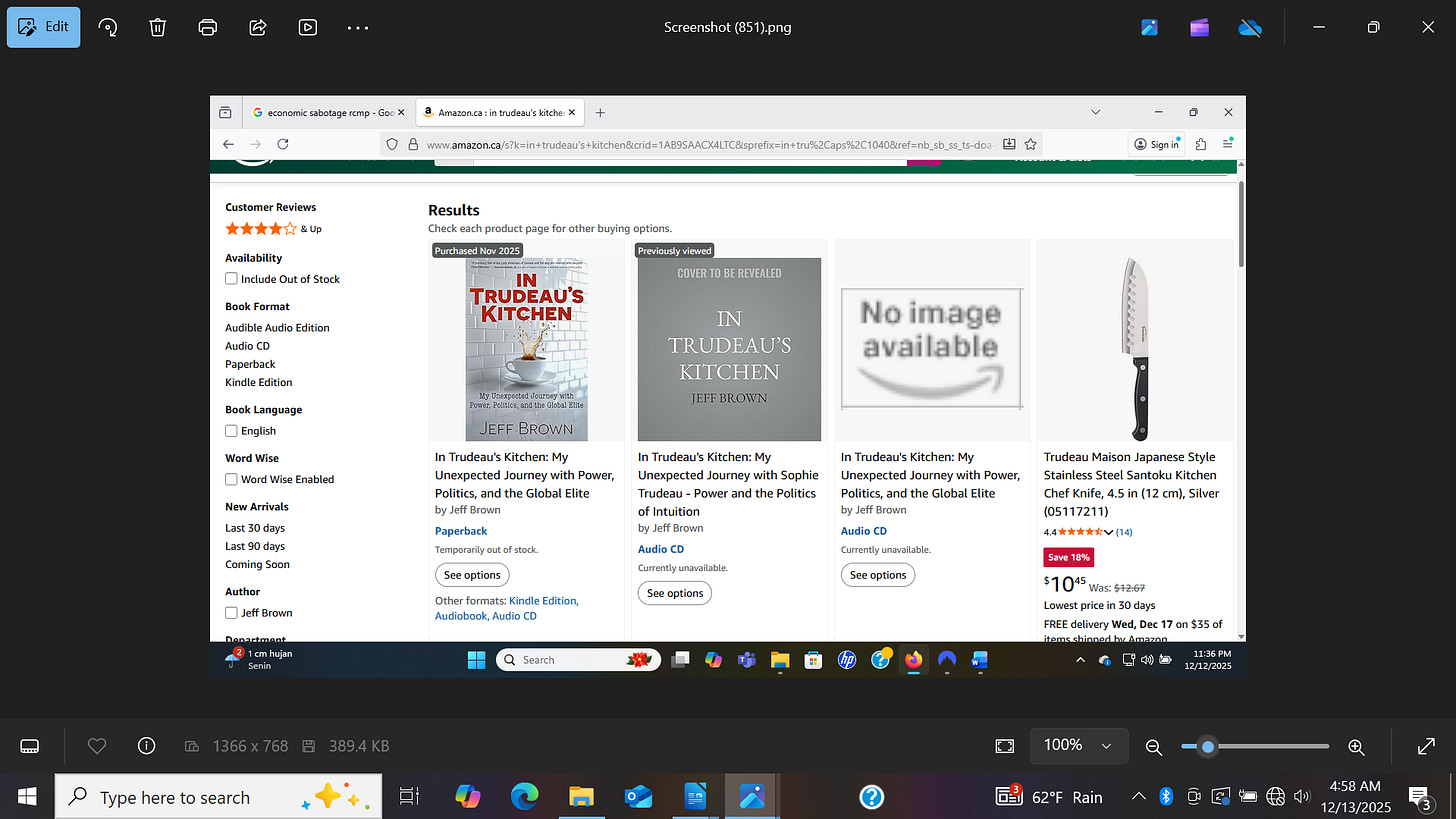Open Firefox in the inner screenshot taskbar

(x=913, y=660)
